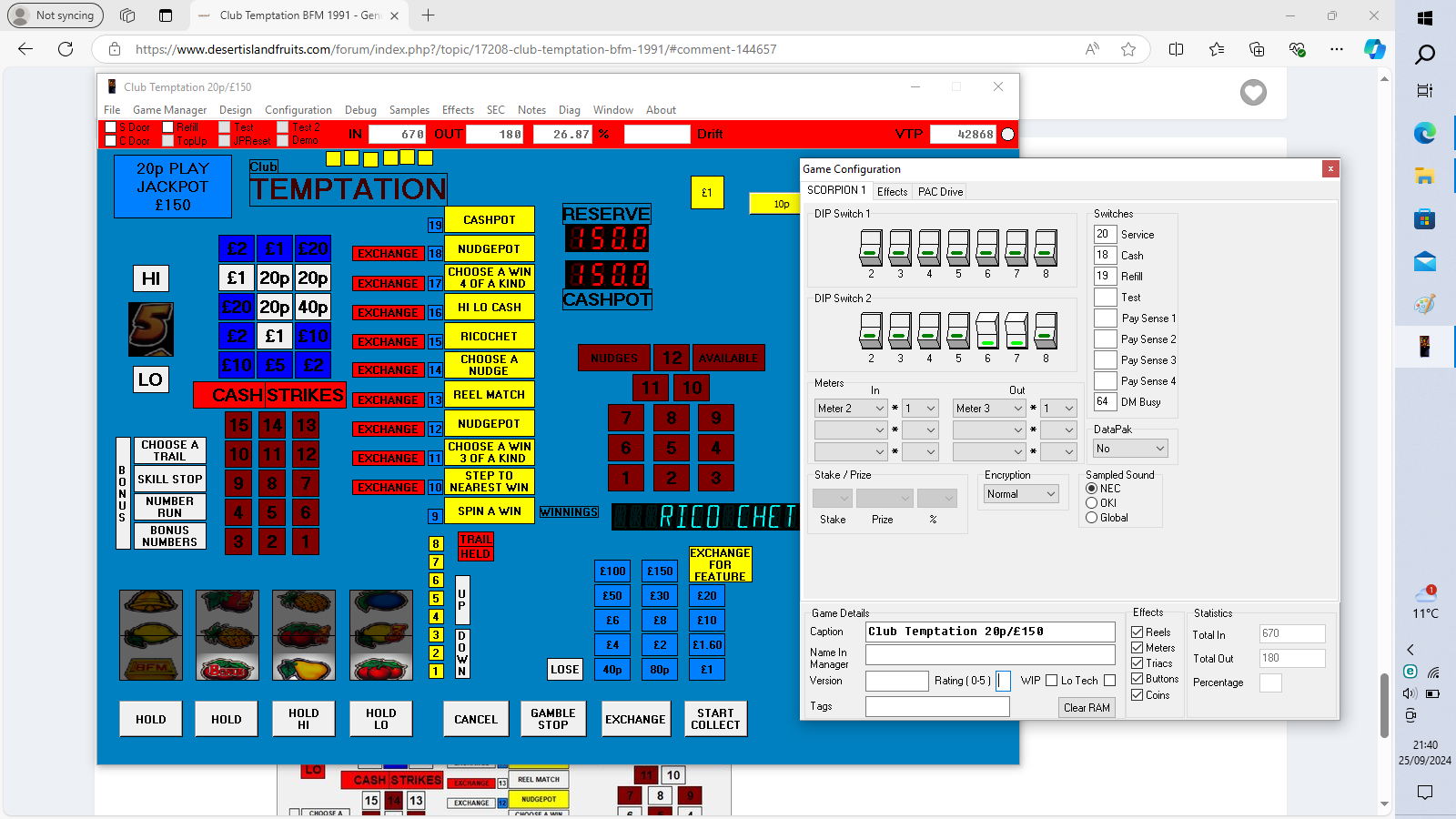Screen dimensions: 1456x819
Task: Click the heart like icon on the forum post
Action: point(1253,92)
